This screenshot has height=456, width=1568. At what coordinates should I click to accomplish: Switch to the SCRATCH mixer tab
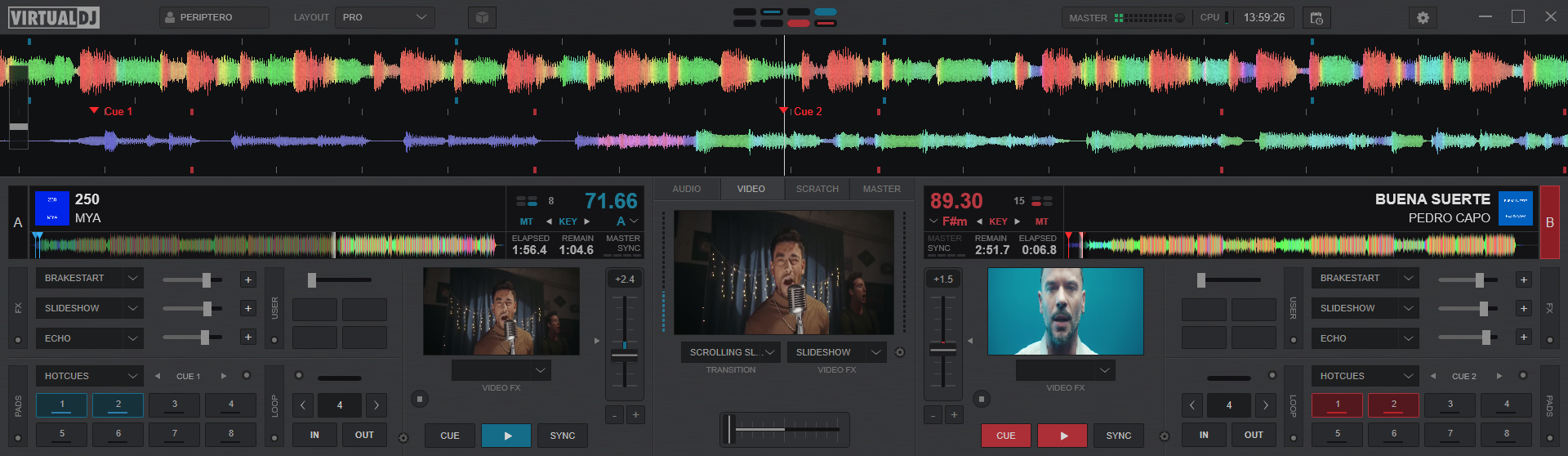[817, 189]
